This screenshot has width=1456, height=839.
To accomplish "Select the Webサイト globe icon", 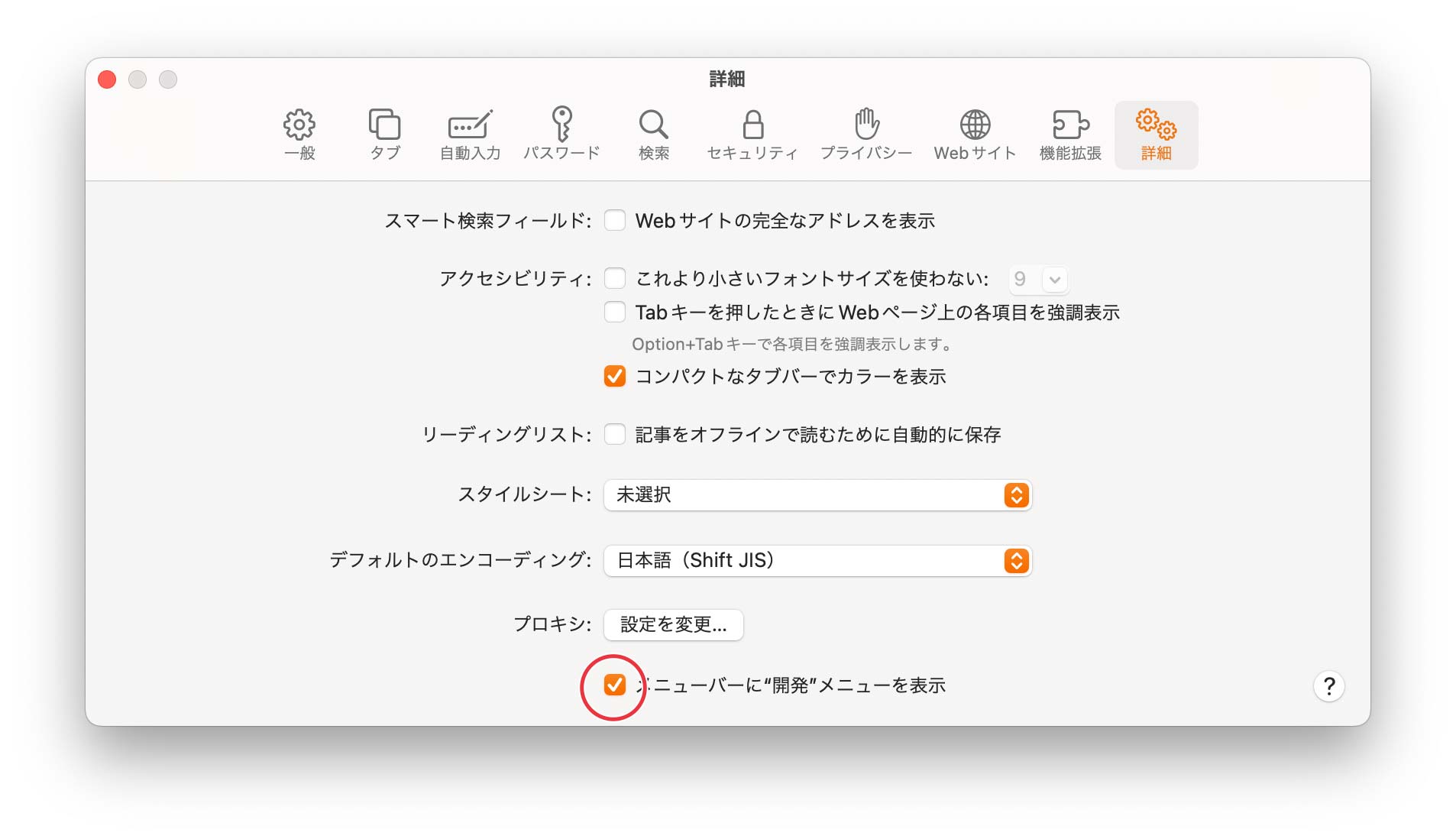I will pos(975,134).
